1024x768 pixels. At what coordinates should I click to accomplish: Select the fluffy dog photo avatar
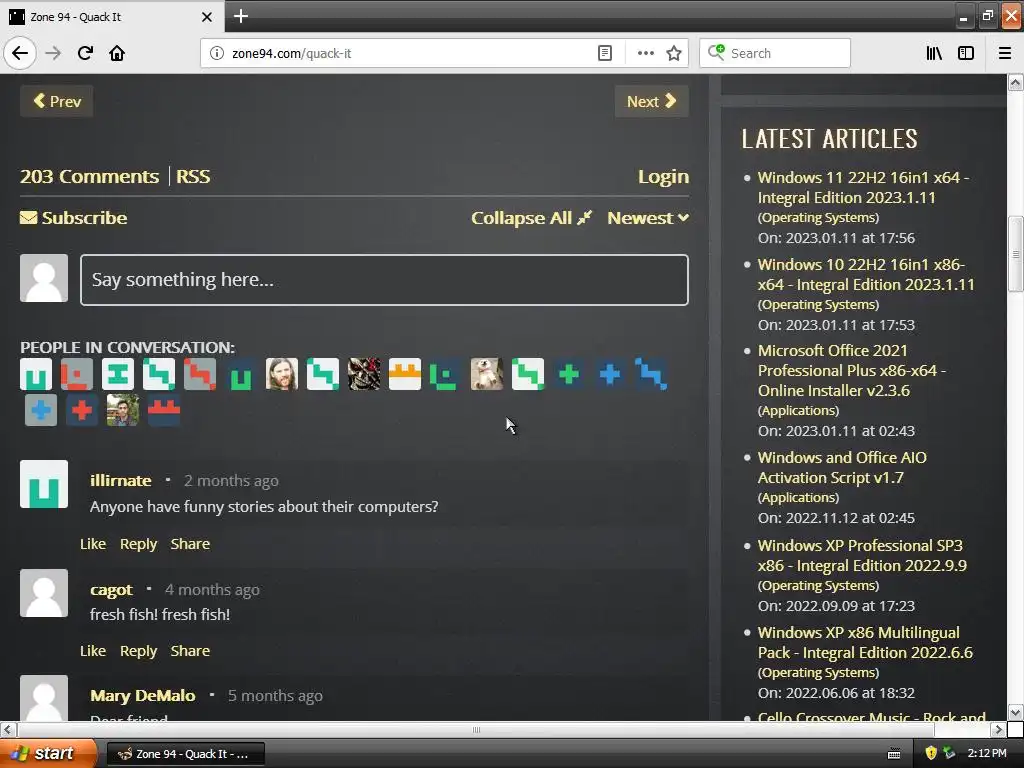(487, 374)
